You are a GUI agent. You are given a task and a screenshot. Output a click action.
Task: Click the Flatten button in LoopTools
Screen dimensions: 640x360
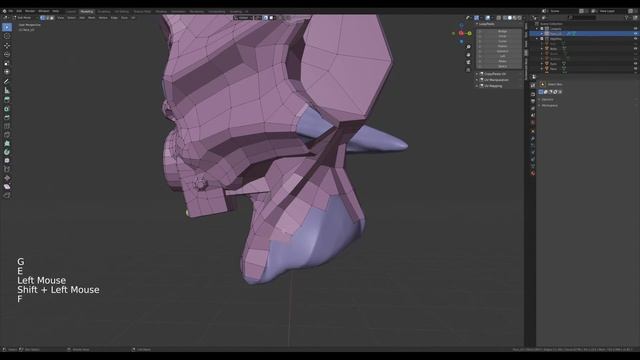click(502, 46)
